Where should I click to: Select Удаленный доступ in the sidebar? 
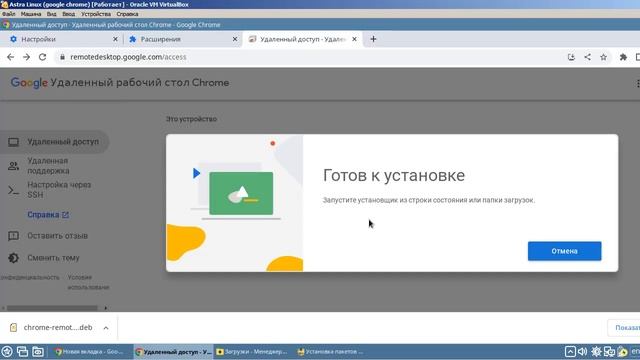coord(55,142)
